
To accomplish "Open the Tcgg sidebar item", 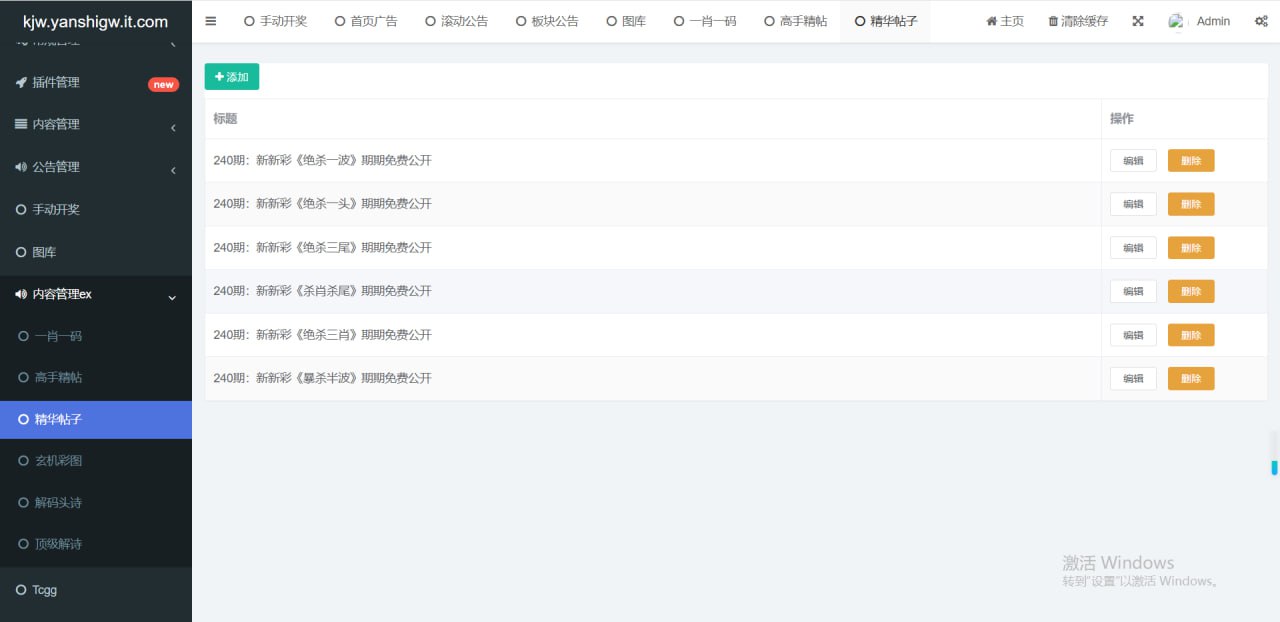I will tap(44, 590).
